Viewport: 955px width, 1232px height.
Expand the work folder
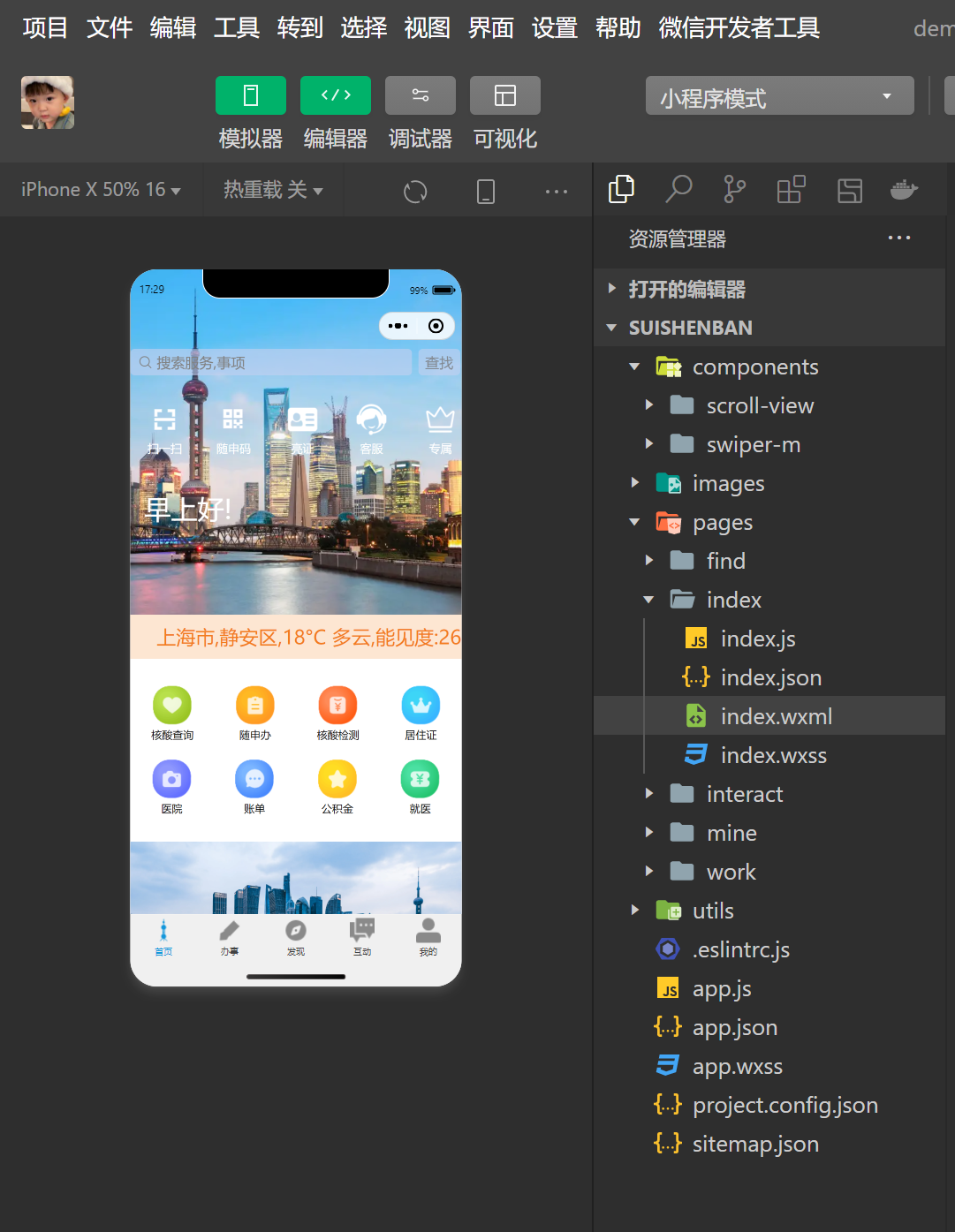(769, 872)
